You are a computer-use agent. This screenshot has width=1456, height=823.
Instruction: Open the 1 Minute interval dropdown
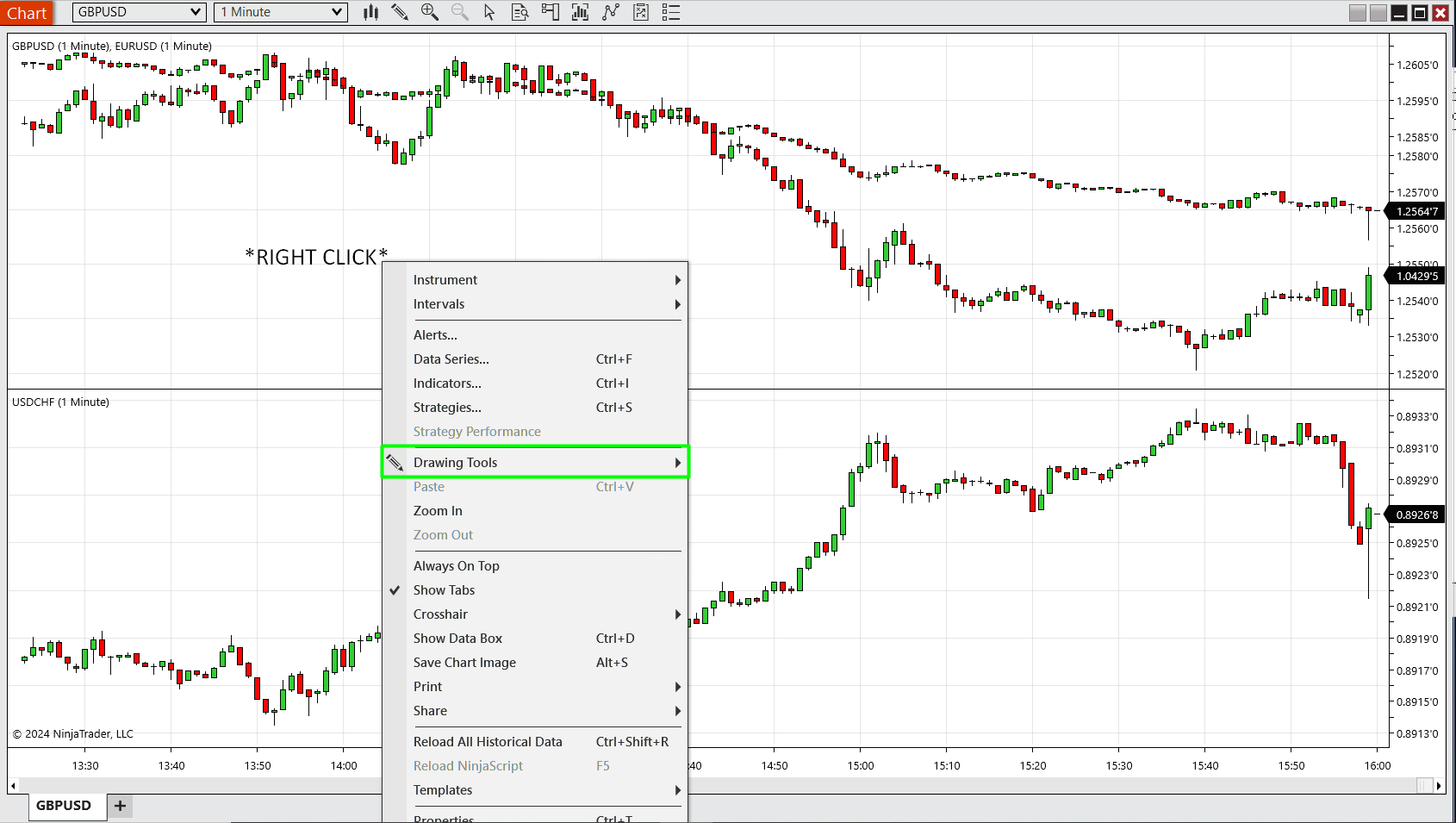[281, 12]
